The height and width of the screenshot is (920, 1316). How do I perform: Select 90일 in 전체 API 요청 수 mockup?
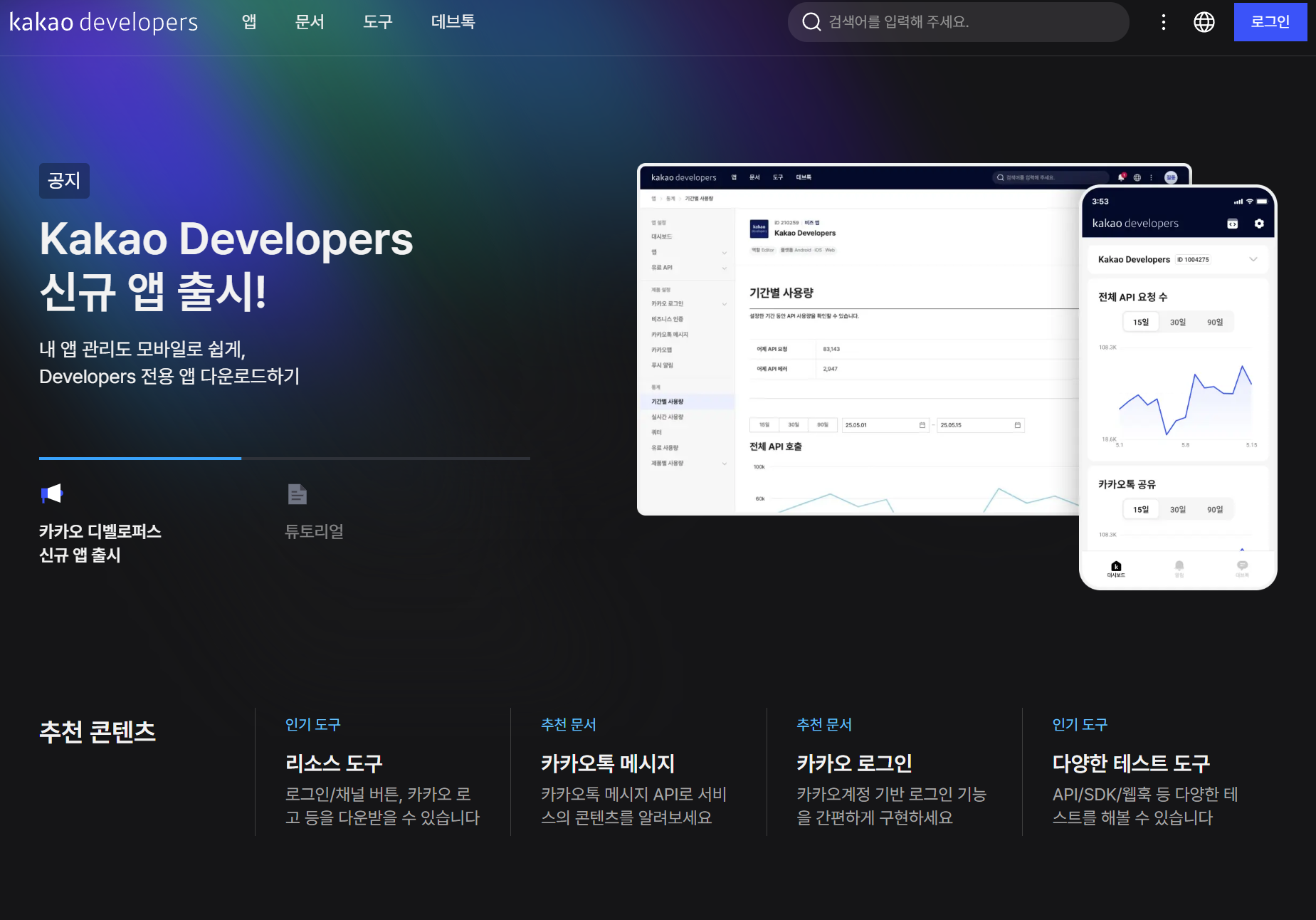[1215, 323]
